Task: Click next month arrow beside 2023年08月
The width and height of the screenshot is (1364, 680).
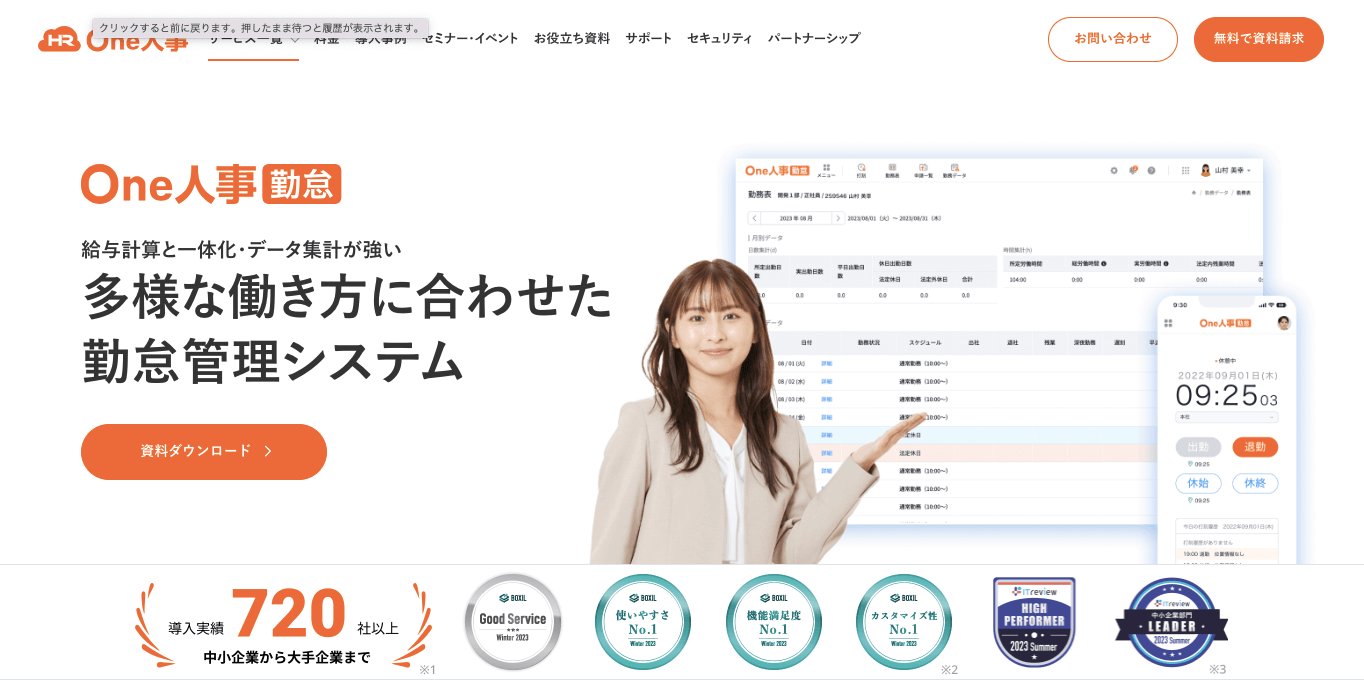Action: coord(838,218)
